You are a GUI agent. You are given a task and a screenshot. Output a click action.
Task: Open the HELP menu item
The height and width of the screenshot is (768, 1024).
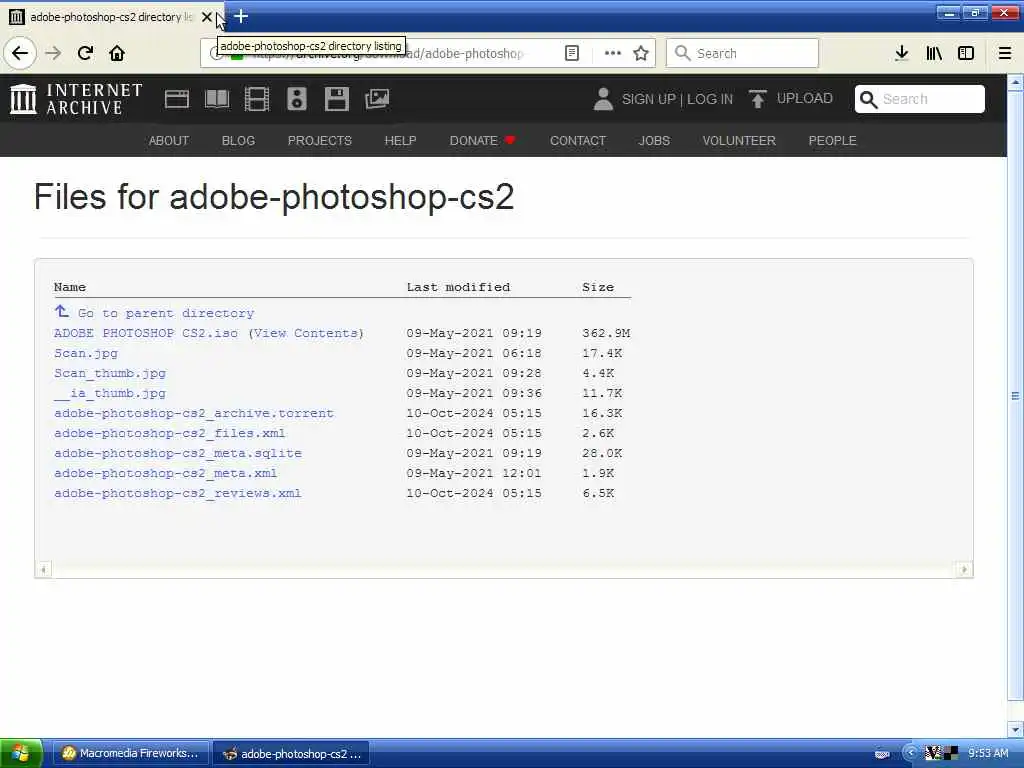(400, 140)
